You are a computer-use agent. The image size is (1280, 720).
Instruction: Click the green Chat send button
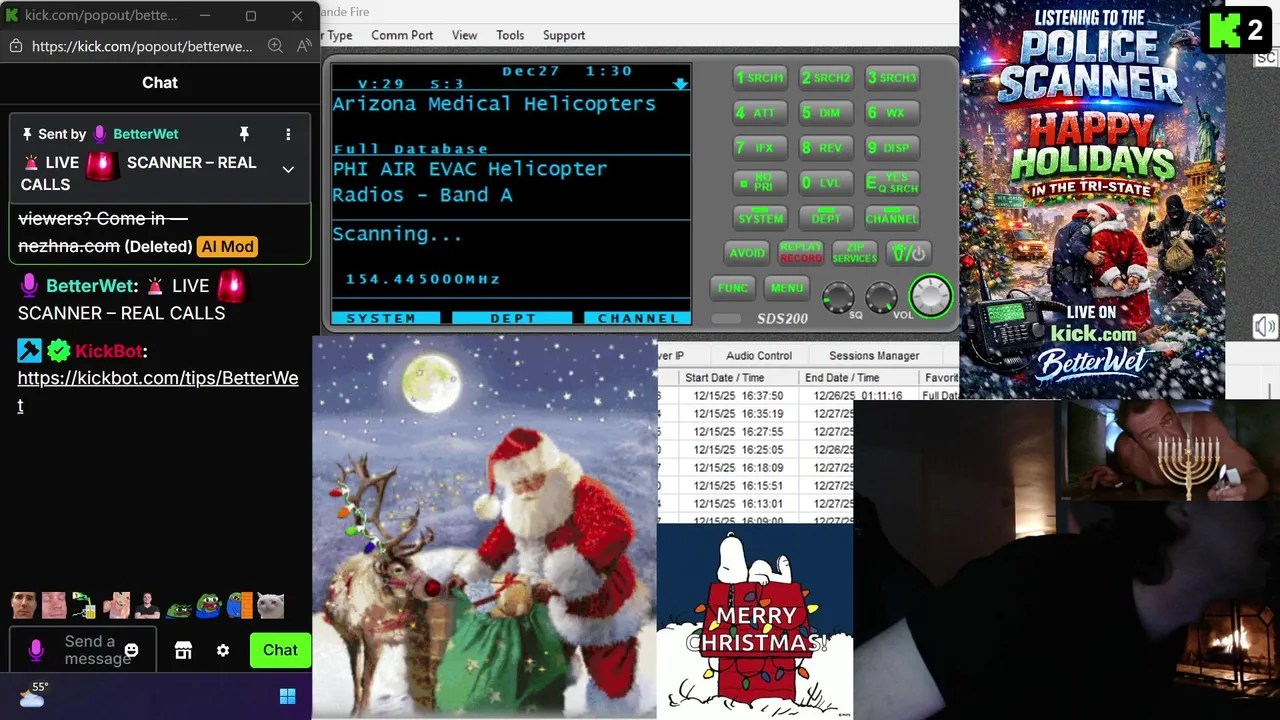280,650
